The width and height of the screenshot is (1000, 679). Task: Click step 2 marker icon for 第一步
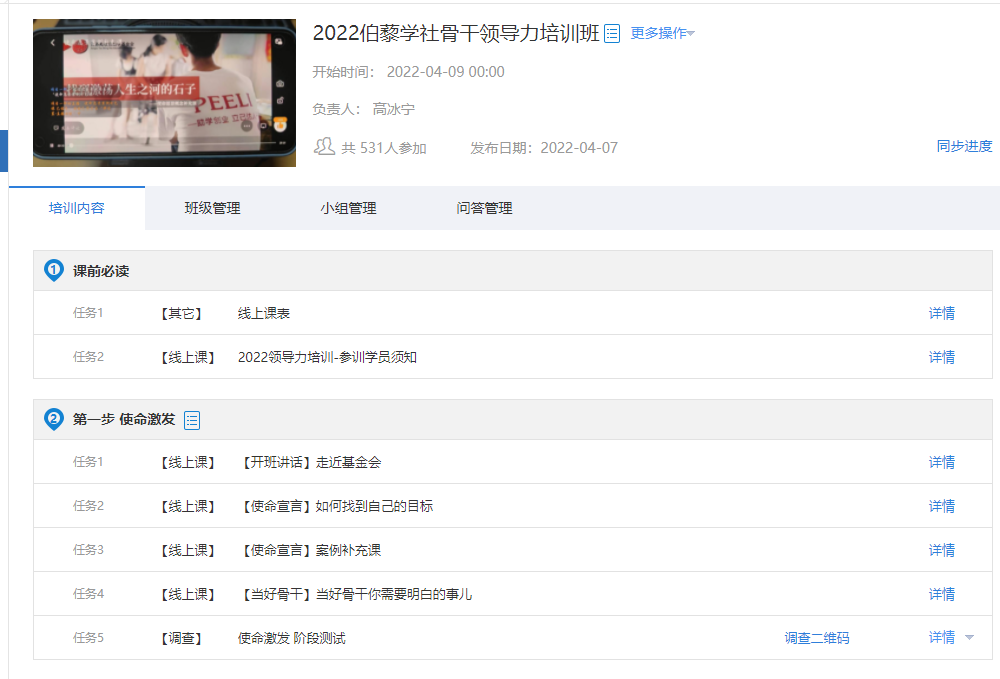(x=54, y=420)
